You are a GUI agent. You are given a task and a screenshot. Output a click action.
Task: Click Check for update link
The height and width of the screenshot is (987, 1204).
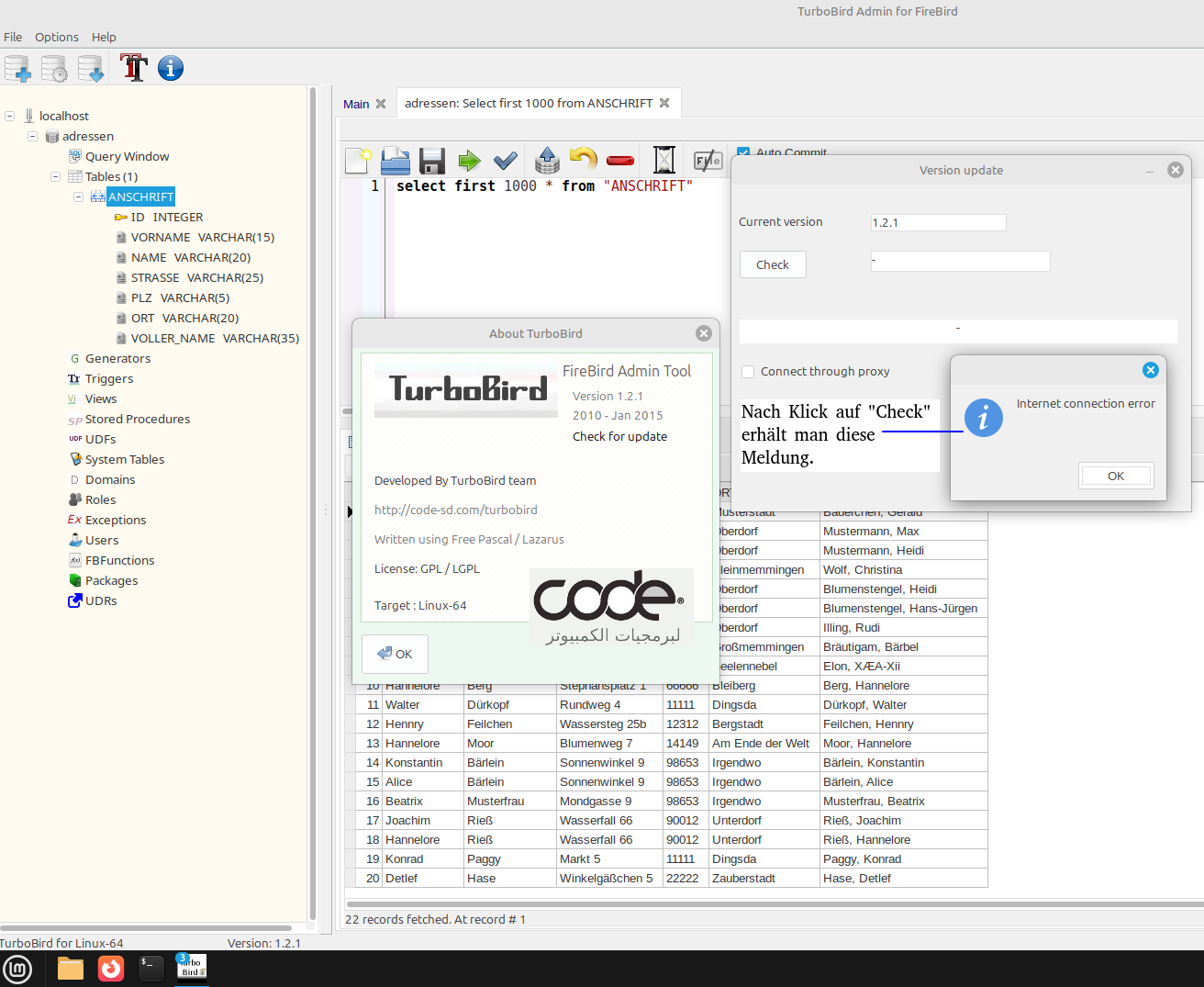click(x=619, y=437)
